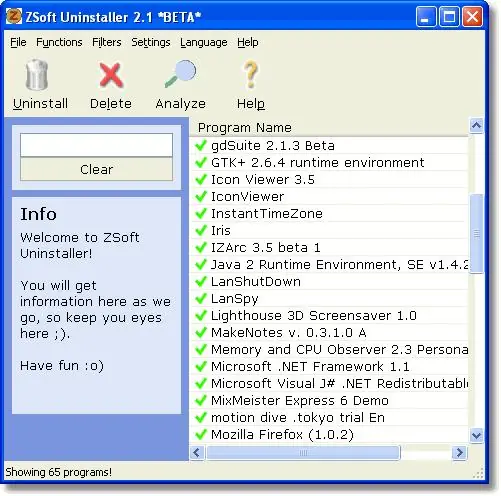Open the Functions menu
The width and height of the screenshot is (501, 496).
[x=59, y=42]
